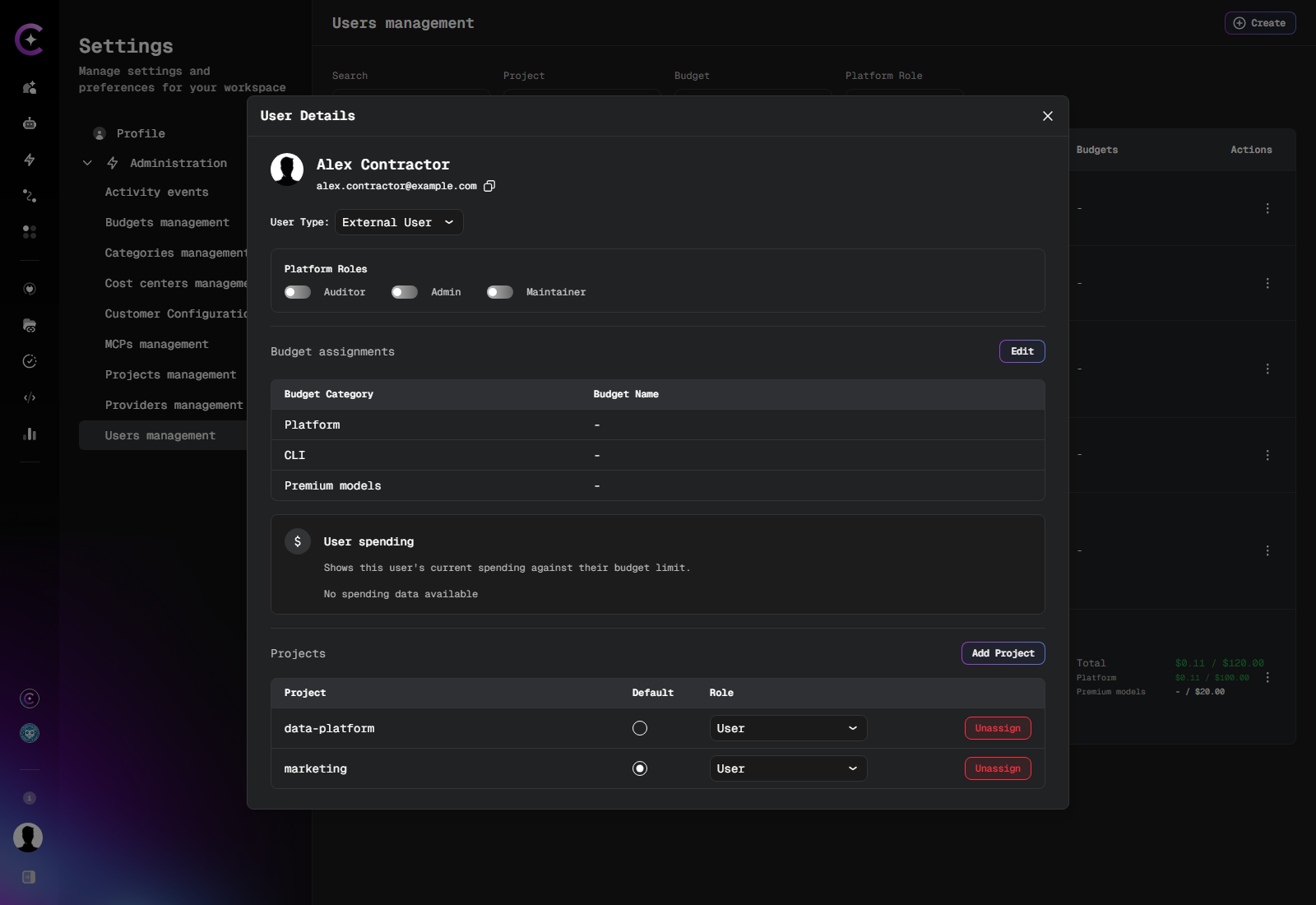
Task: Select Users management in the sidebar
Action: [x=163, y=435]
